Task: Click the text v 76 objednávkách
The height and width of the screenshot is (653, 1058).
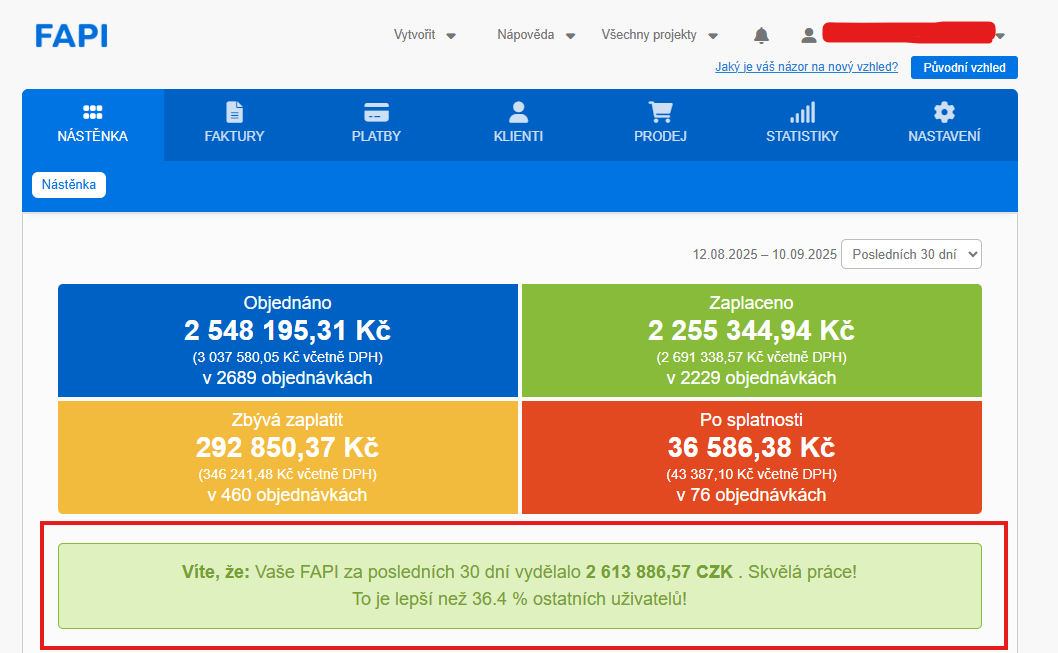Action: [751, 495]
